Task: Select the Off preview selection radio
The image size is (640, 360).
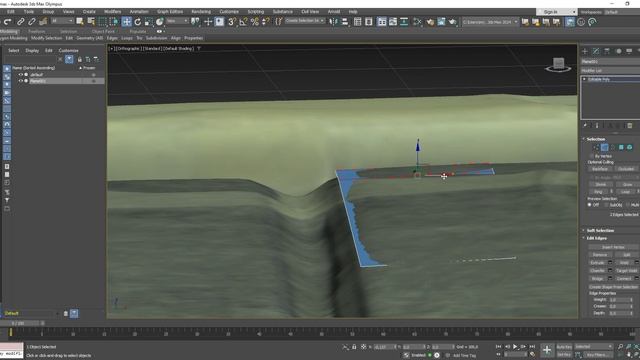Action: click(589, 204)
